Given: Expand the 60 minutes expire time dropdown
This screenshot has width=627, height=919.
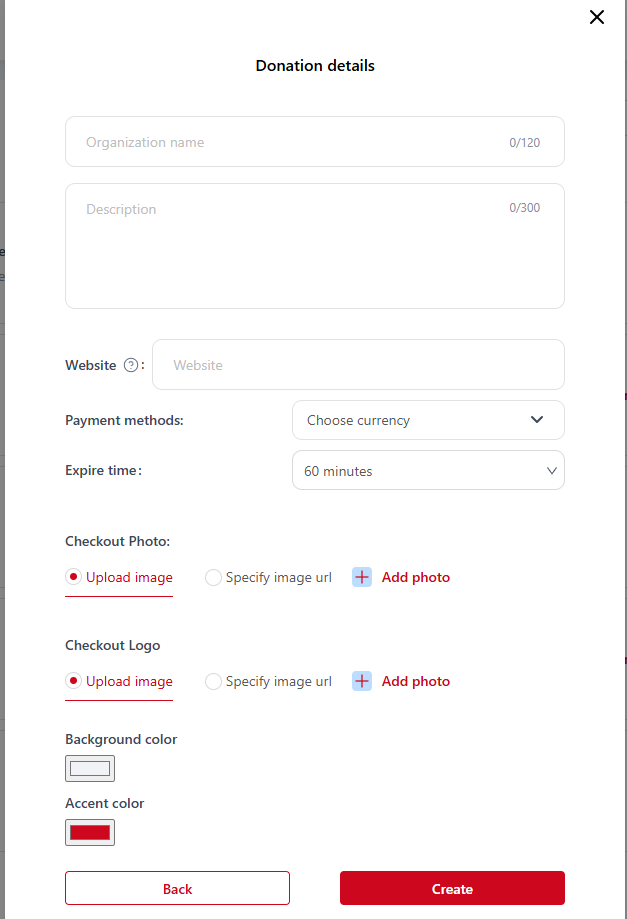Looking at the screenshot, I should (x=428, y=471).
